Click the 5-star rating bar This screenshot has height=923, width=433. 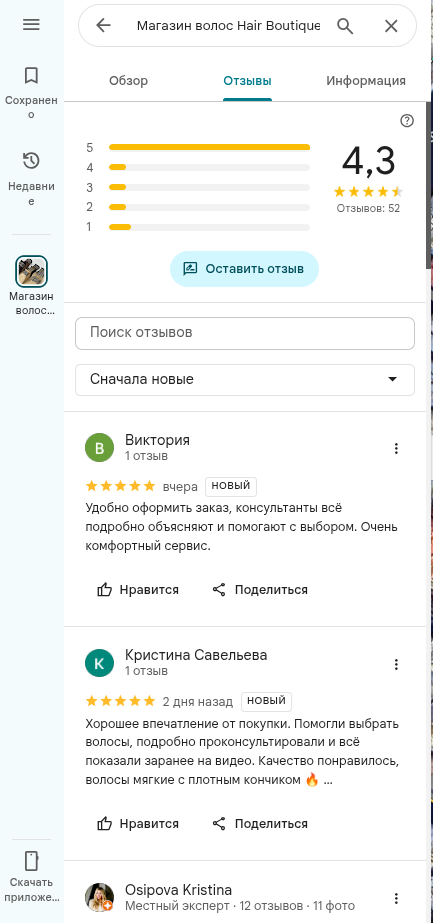[x=209, y=148]
